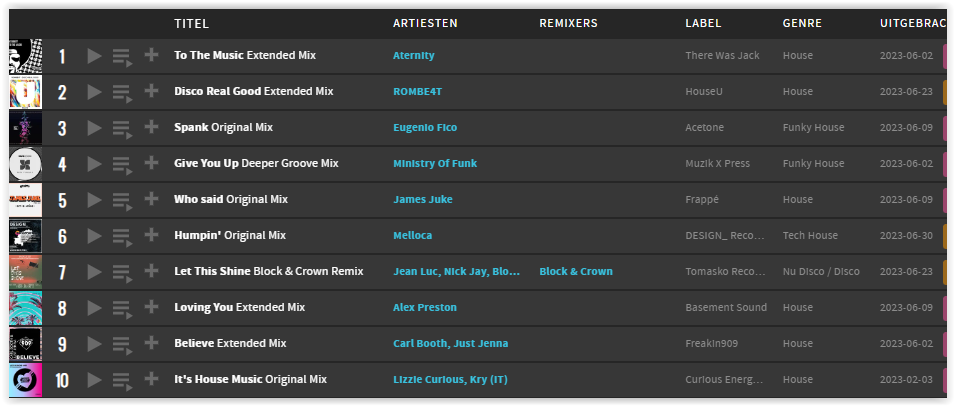Add Loving You to queue
The image size is (955, 406).
coord(122,309)
